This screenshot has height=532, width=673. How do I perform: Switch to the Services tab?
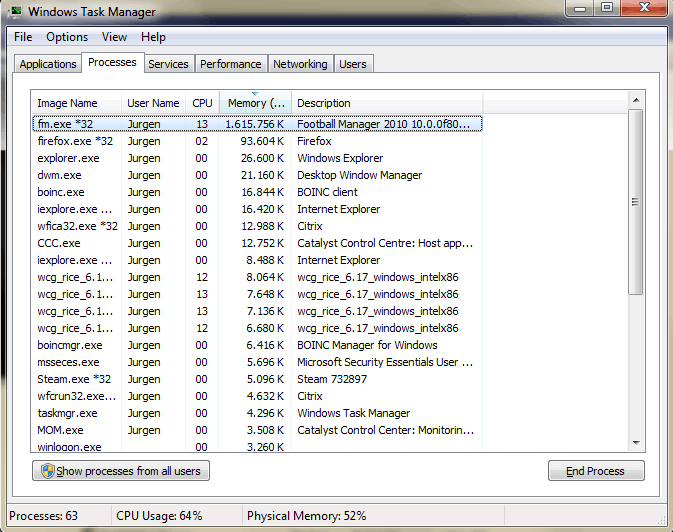click(x=168, y=64)
